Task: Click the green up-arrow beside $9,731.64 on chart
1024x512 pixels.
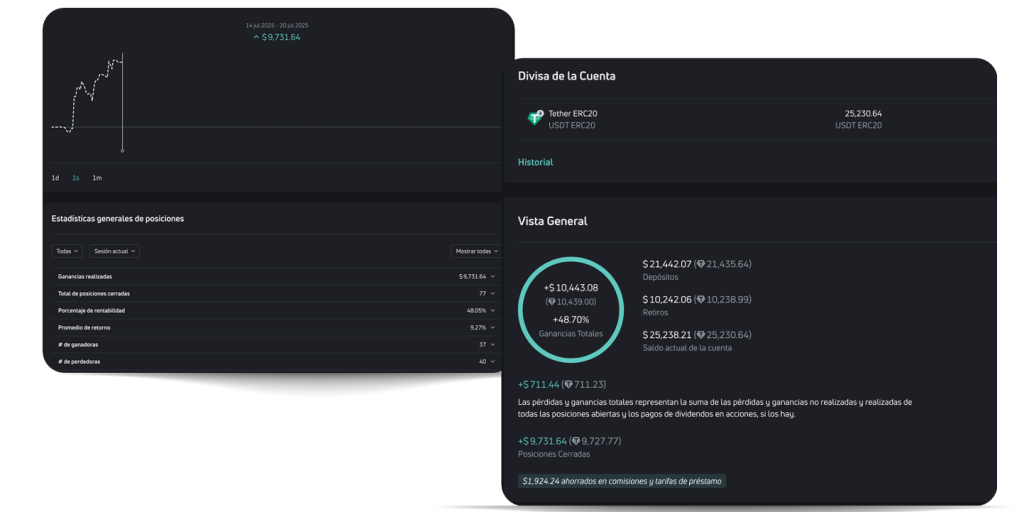Action: [x=256, y=37]
